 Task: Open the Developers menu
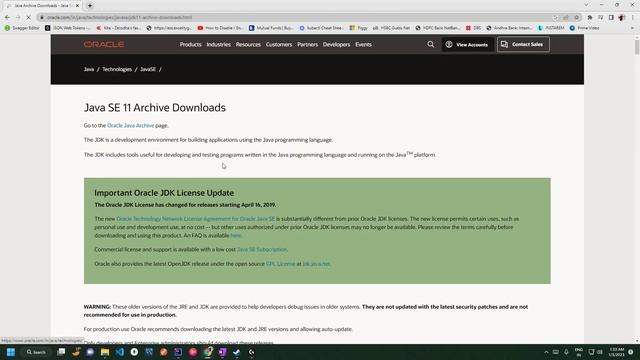(336, 44)
